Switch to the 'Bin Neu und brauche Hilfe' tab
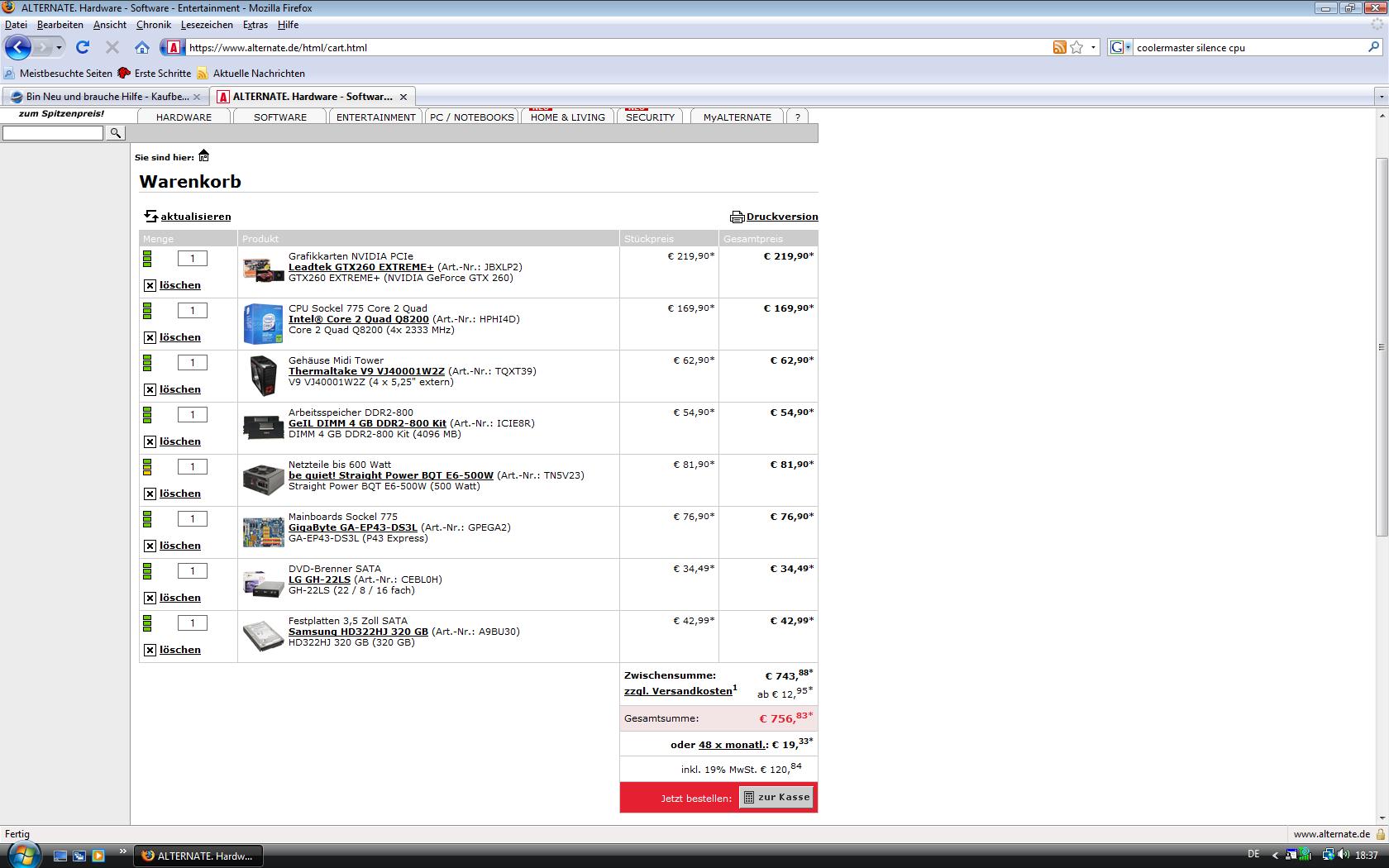This screenshot has width=1389, height=868. [106, 97]
